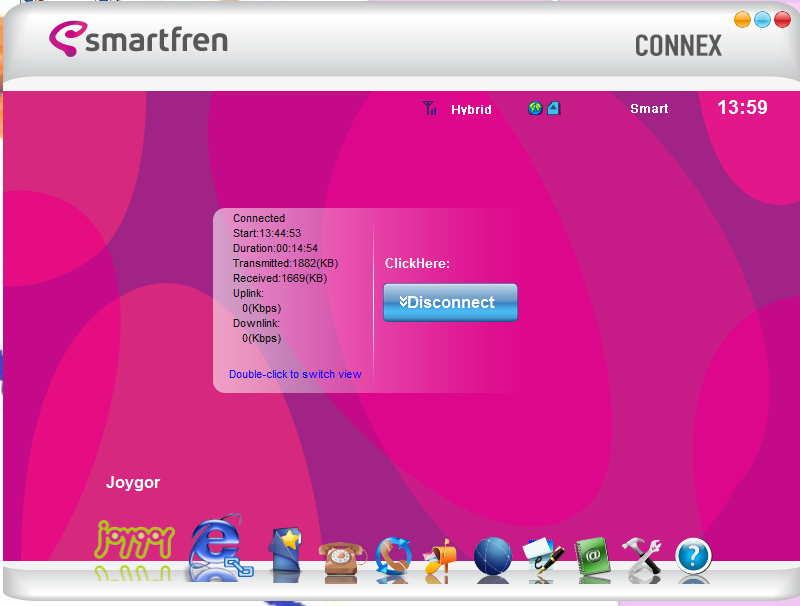Click the Downlink: label
Image resolution: width=800 pixels, height=606 pixels.
point(256,323)
